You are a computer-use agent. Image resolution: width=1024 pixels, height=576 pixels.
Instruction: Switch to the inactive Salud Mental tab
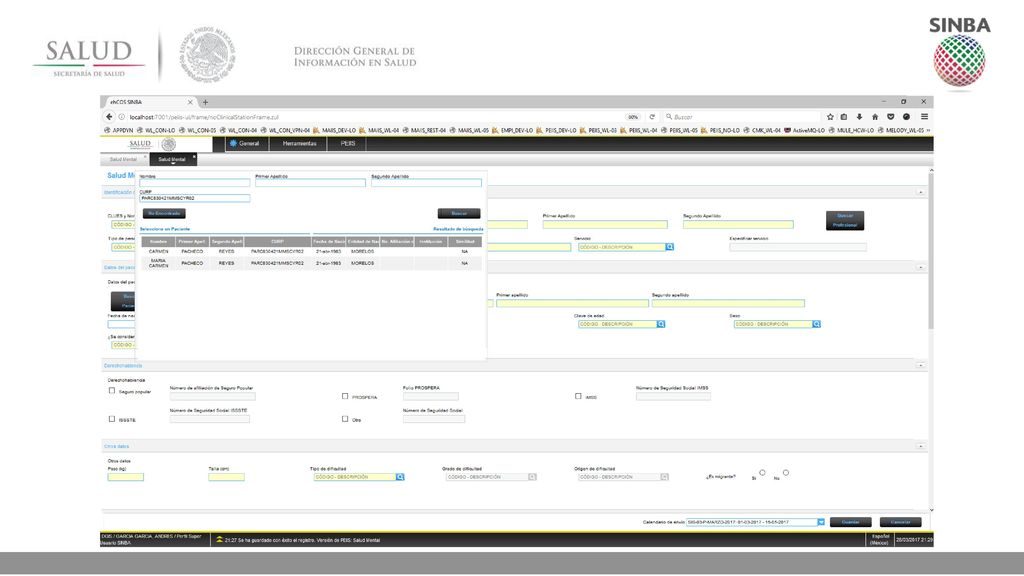click(124, 159)
